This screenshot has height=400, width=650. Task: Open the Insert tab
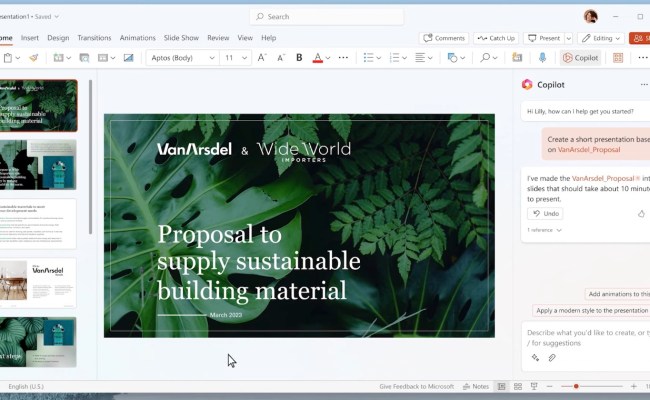point(29,38)
